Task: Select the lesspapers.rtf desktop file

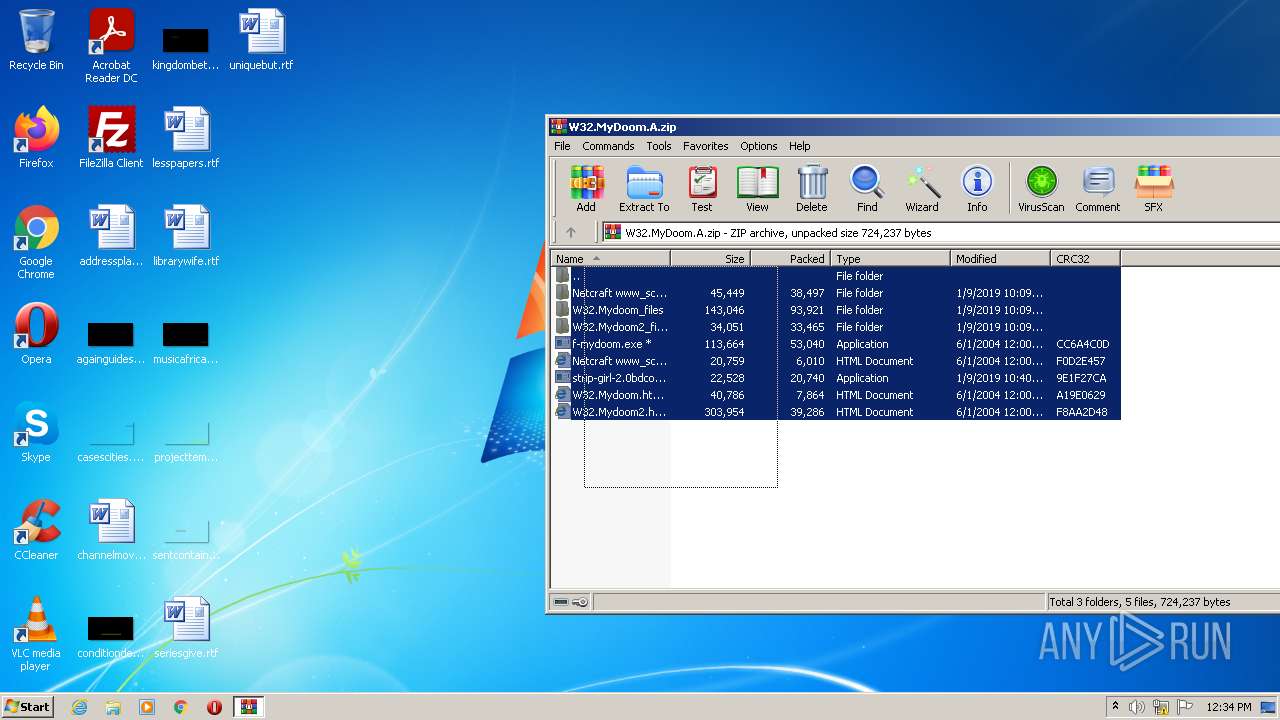Action: pos(186,137)
